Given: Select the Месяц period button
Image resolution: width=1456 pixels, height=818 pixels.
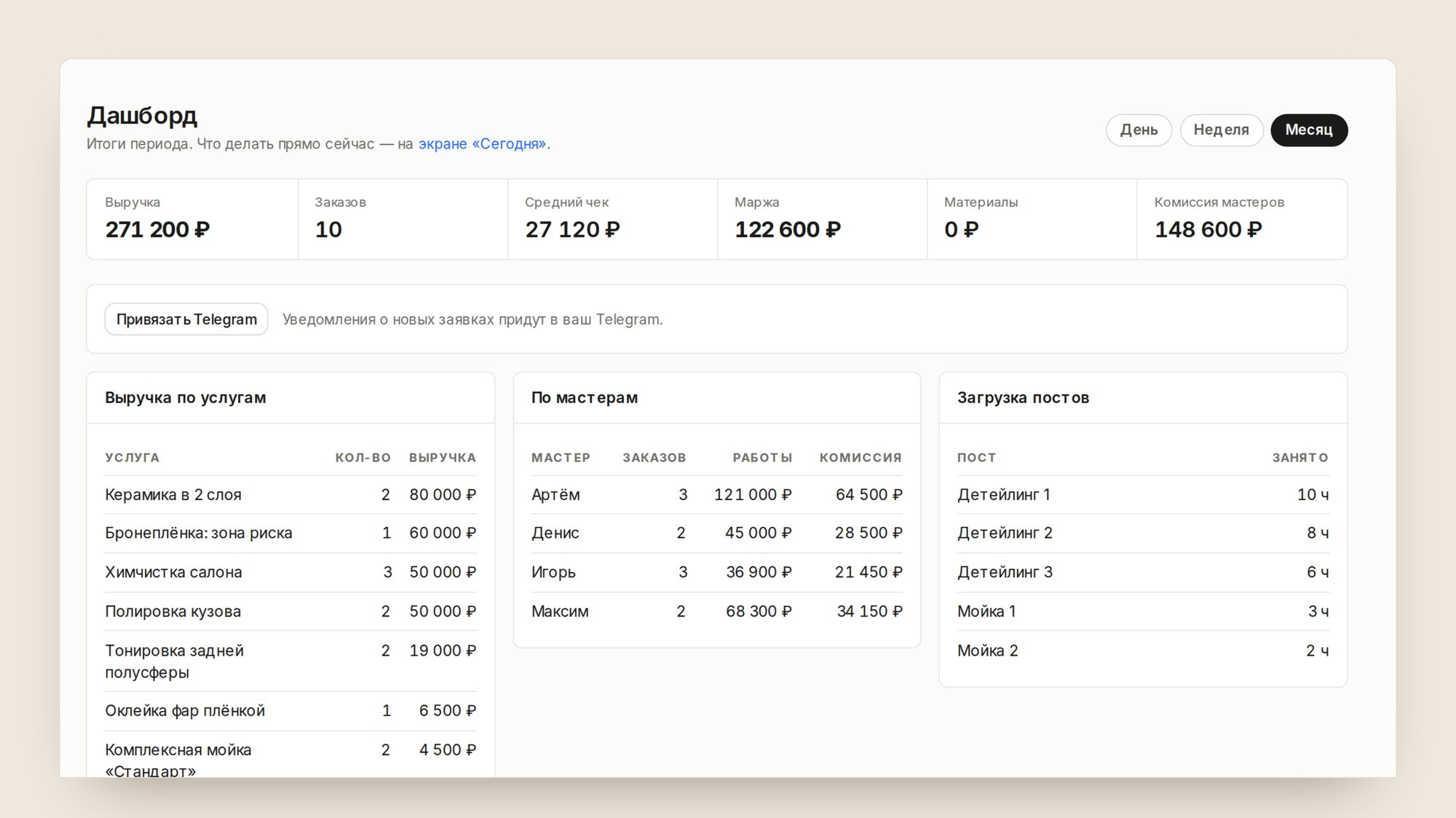Looking at the screenshot, I should pyautogui.click(x=1309, y=130).
